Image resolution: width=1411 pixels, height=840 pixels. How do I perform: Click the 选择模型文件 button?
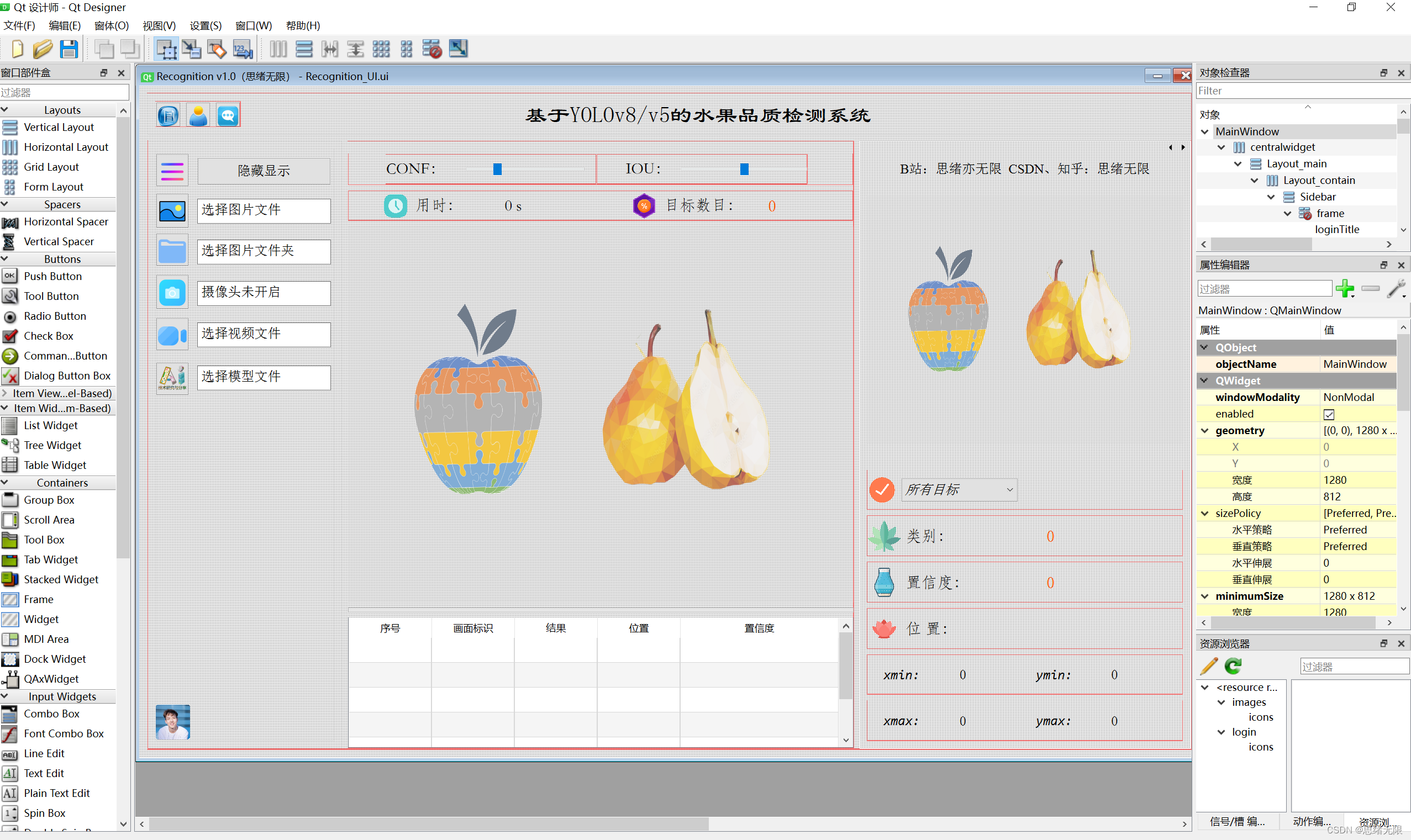[x=264, y=377]
